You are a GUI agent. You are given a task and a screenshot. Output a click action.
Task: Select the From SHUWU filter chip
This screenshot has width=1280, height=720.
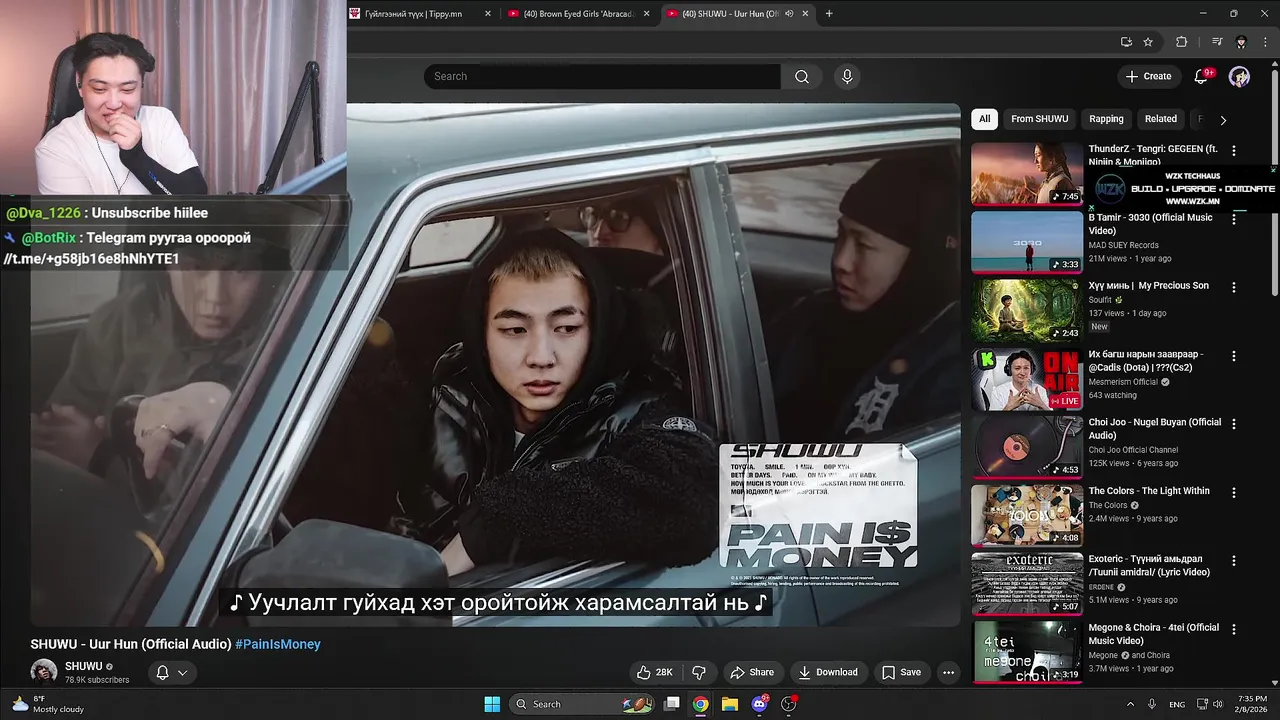[x=1039, y=119]
